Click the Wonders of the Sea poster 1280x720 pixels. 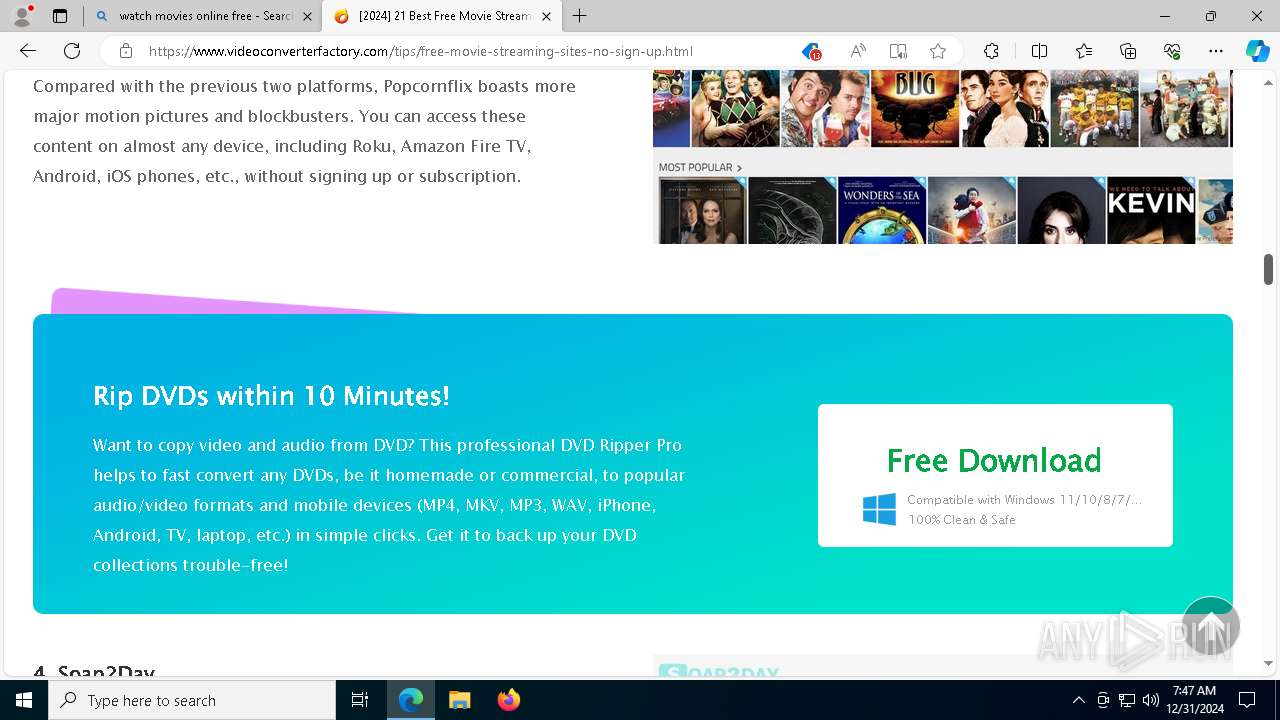(882, 210)
